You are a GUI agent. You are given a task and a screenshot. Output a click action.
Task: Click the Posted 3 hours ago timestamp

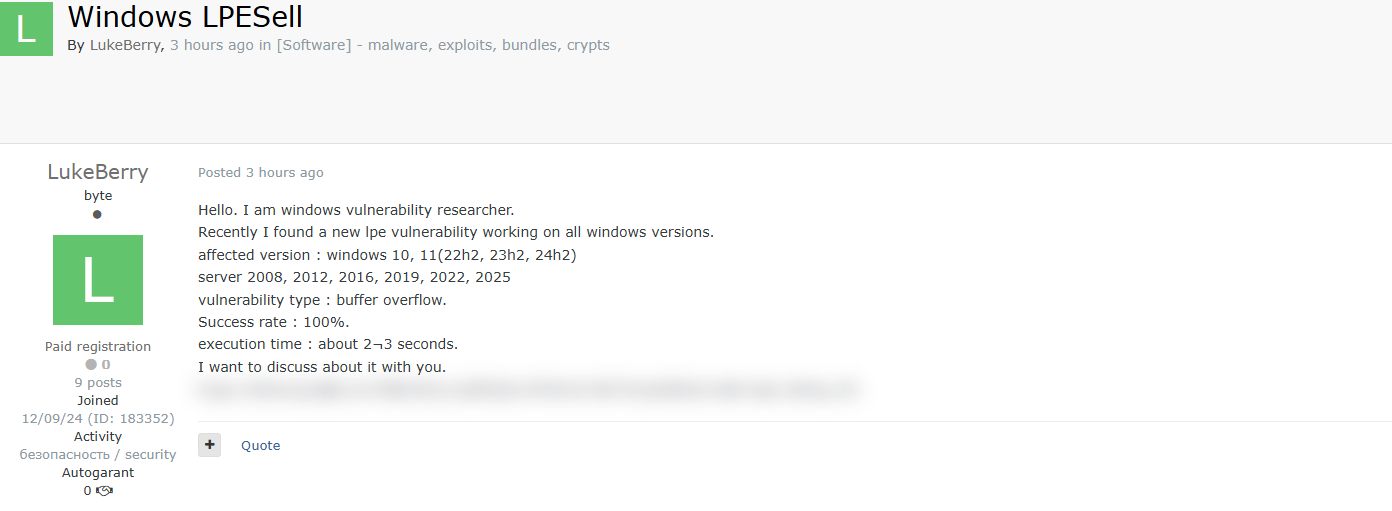pyautogui.click(x=261, y=173)
